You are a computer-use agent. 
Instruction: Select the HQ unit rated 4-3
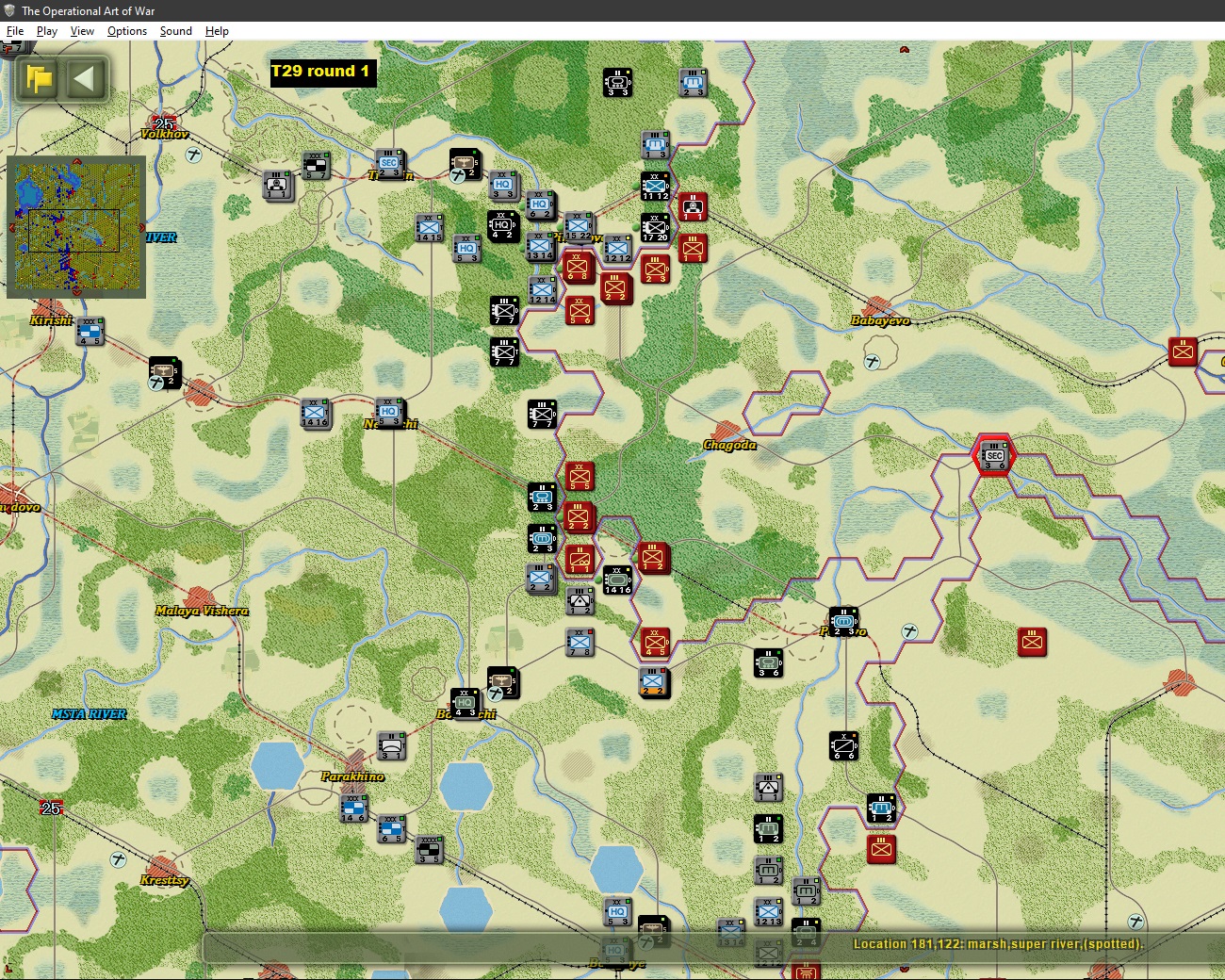pyautogui.click(x=465, y=702)
